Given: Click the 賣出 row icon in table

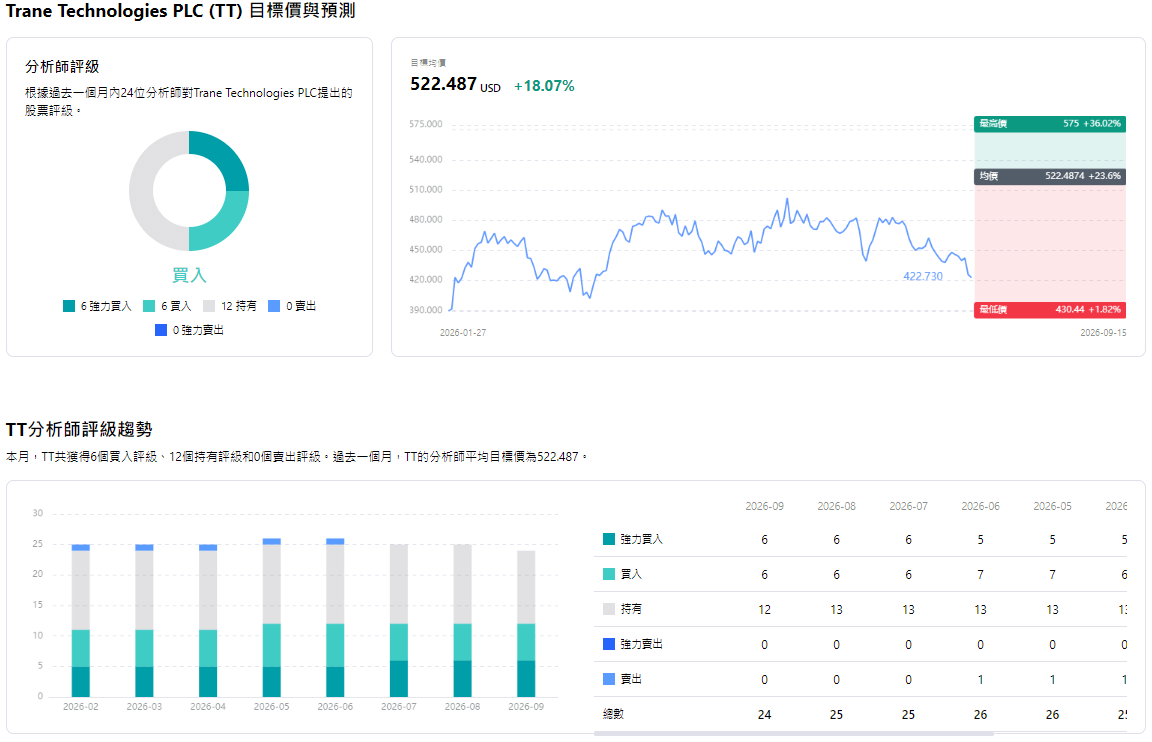Looking at the screenshot, I should point(608,680).
